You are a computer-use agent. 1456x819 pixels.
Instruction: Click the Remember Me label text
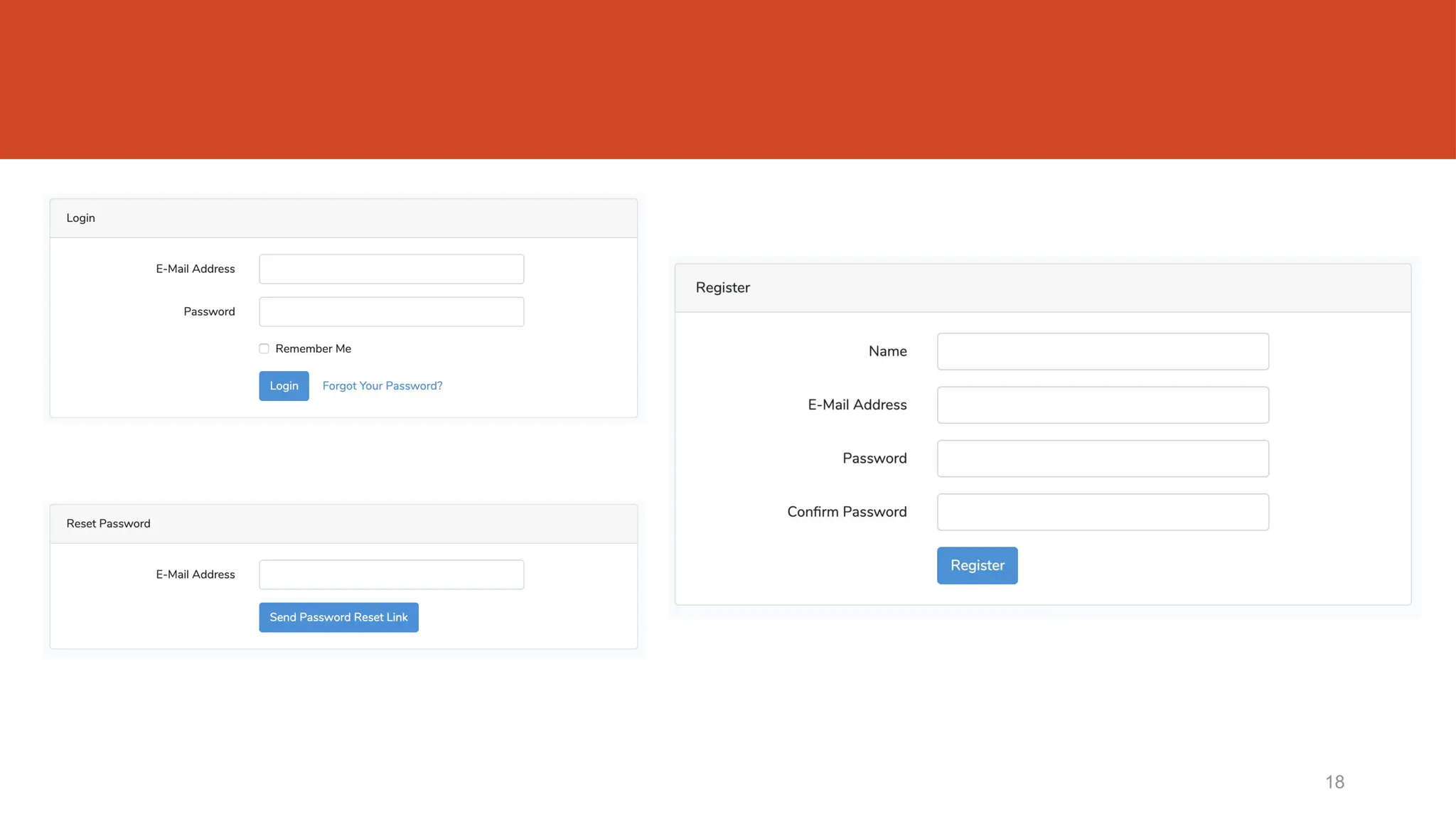tap(313, 348)
